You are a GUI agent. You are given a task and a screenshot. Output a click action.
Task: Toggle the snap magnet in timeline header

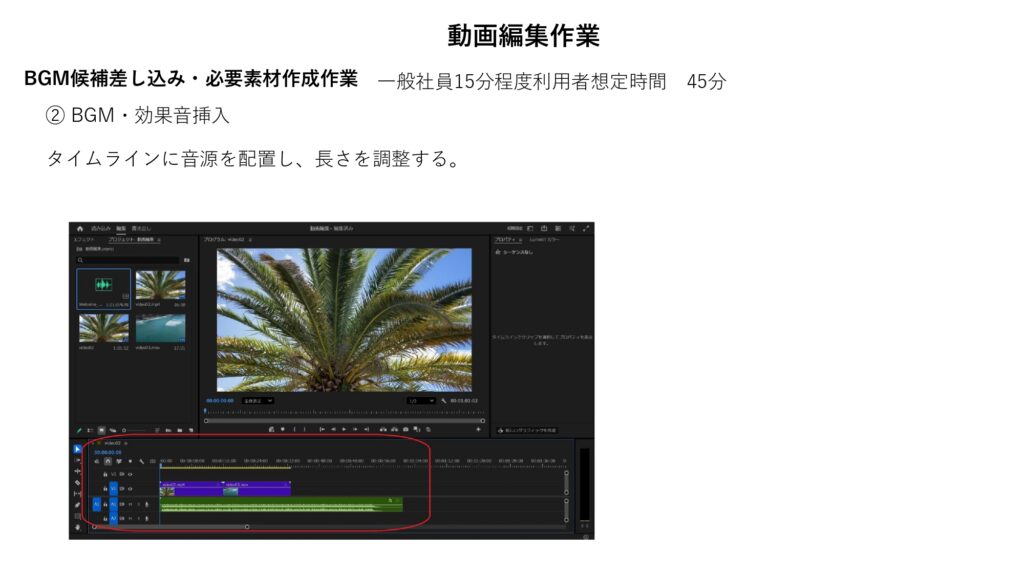[x=108, y=461]
